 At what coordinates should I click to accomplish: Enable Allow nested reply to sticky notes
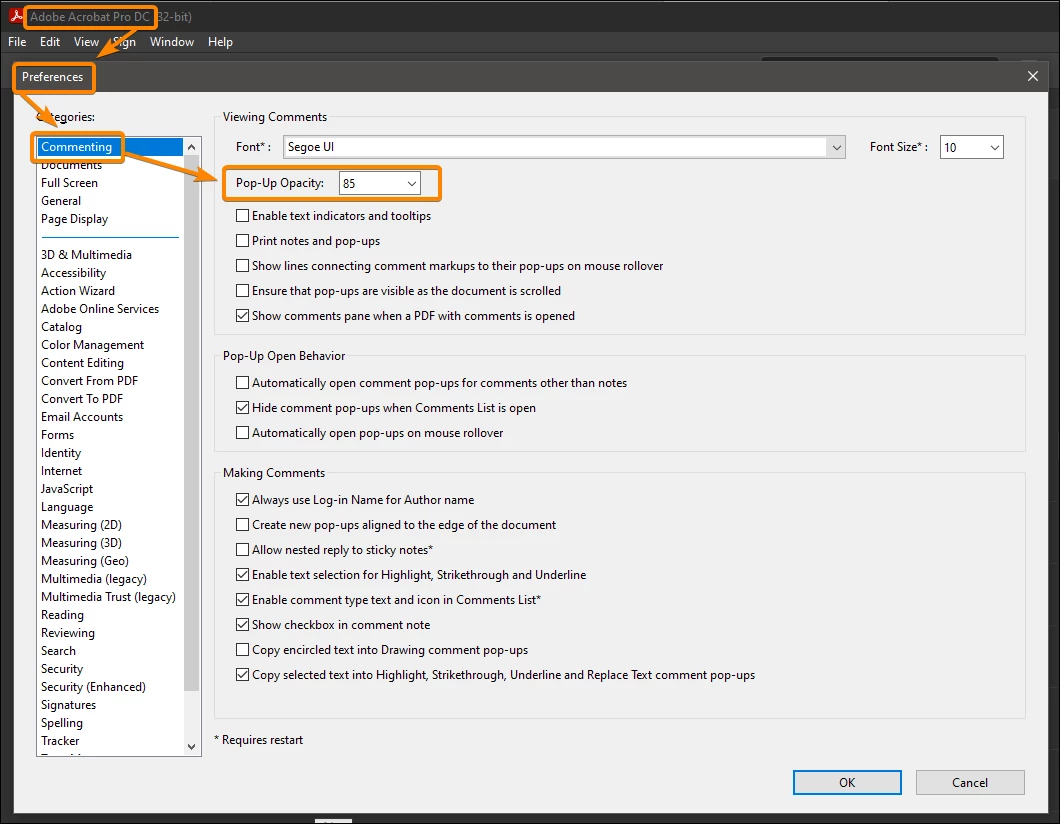pyautogui.click(x=242, y=550)
